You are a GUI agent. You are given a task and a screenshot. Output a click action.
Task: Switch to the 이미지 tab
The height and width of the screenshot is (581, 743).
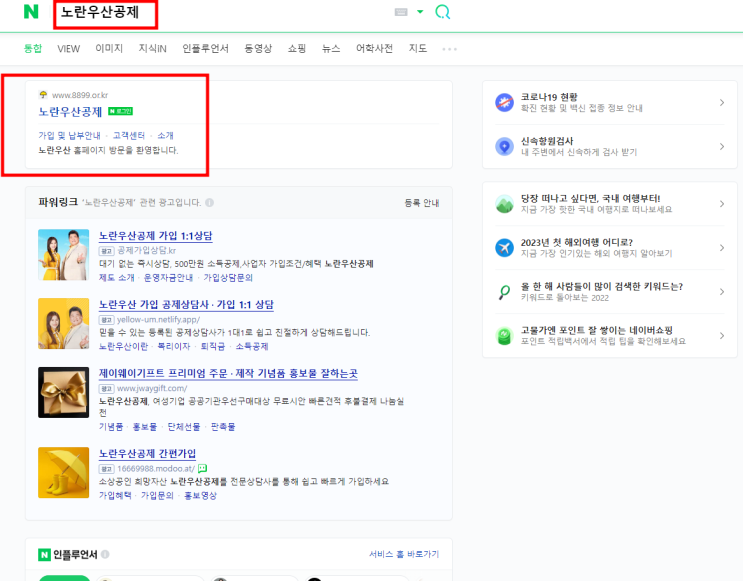click(x=109, y=48)
